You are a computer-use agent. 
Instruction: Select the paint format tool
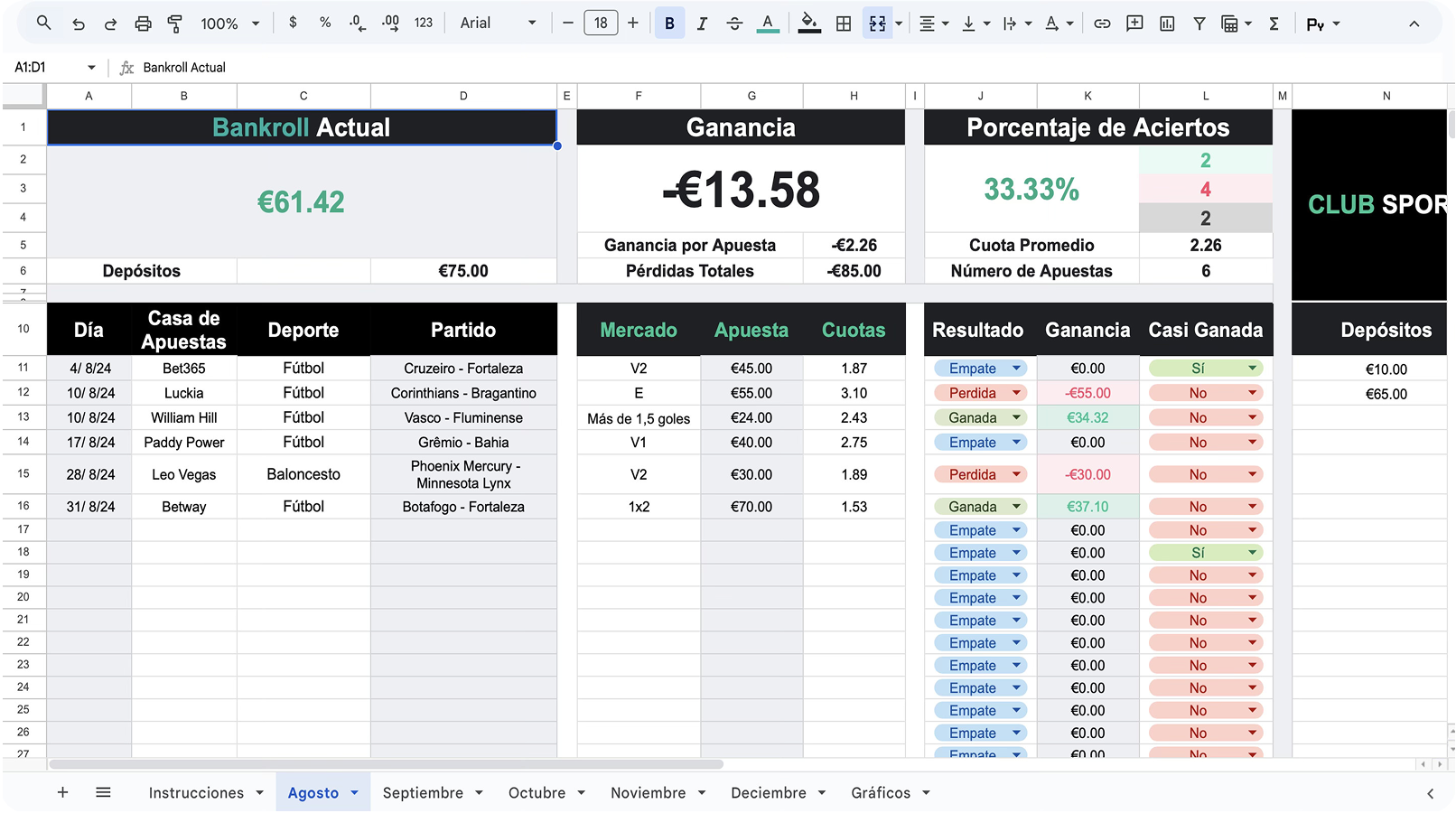pos(175,23)
